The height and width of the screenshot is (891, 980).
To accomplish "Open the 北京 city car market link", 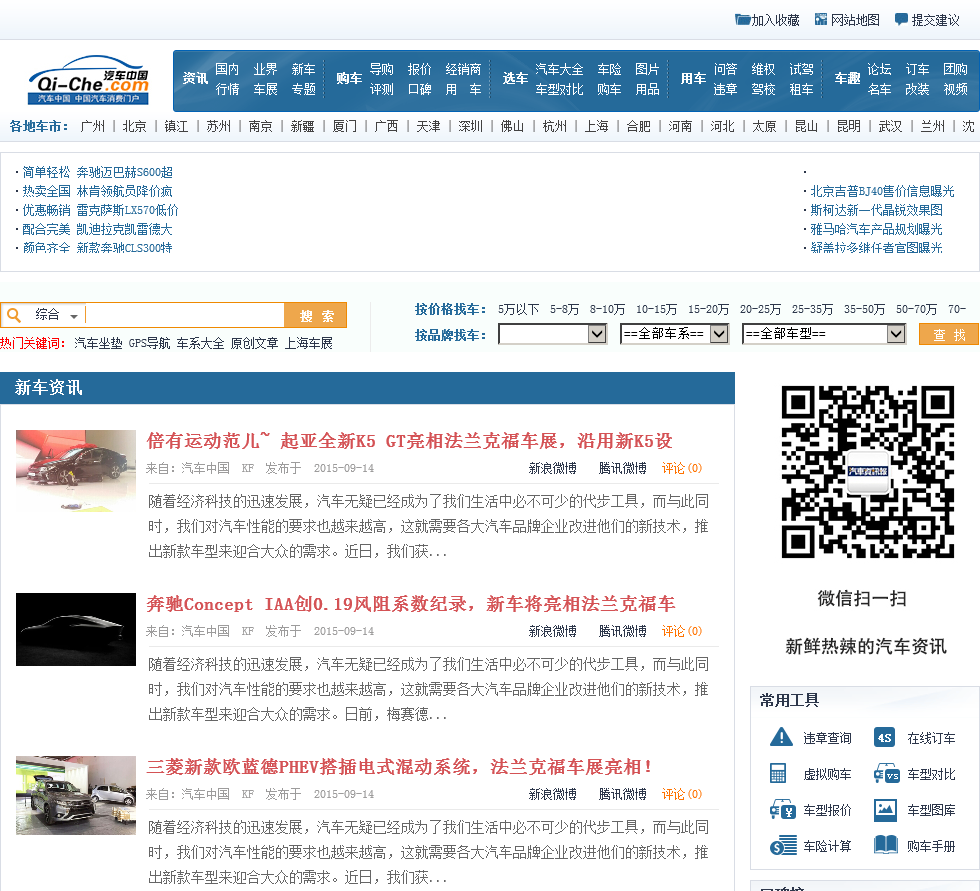I will [x=134, y=126].
